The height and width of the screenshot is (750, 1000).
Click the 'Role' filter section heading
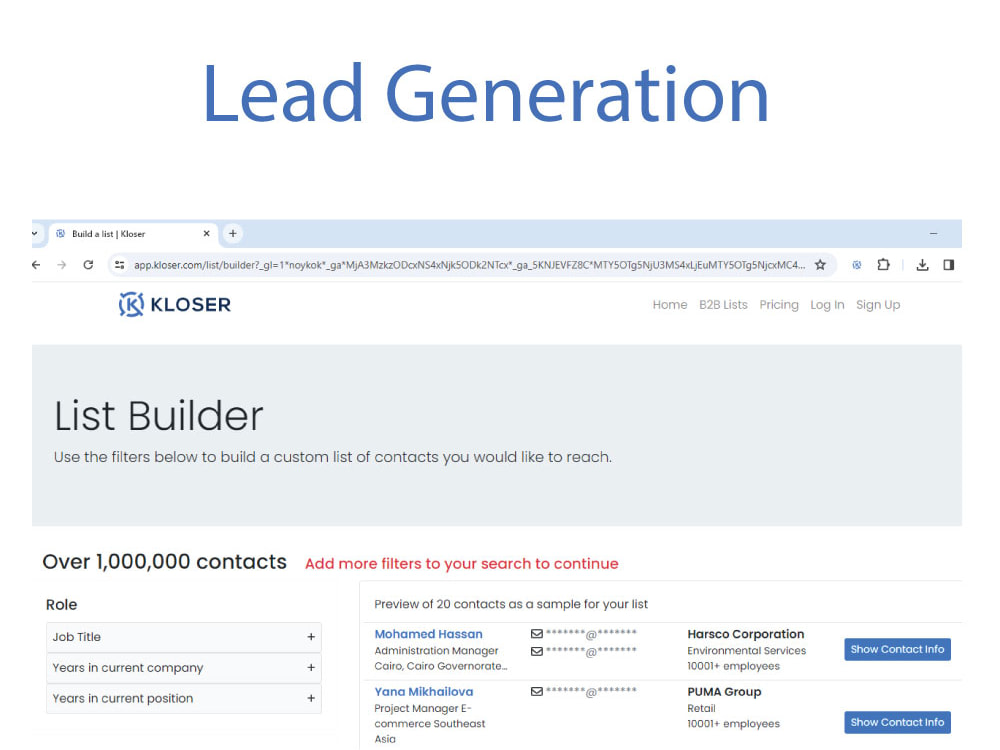click(x=61, y=605)
